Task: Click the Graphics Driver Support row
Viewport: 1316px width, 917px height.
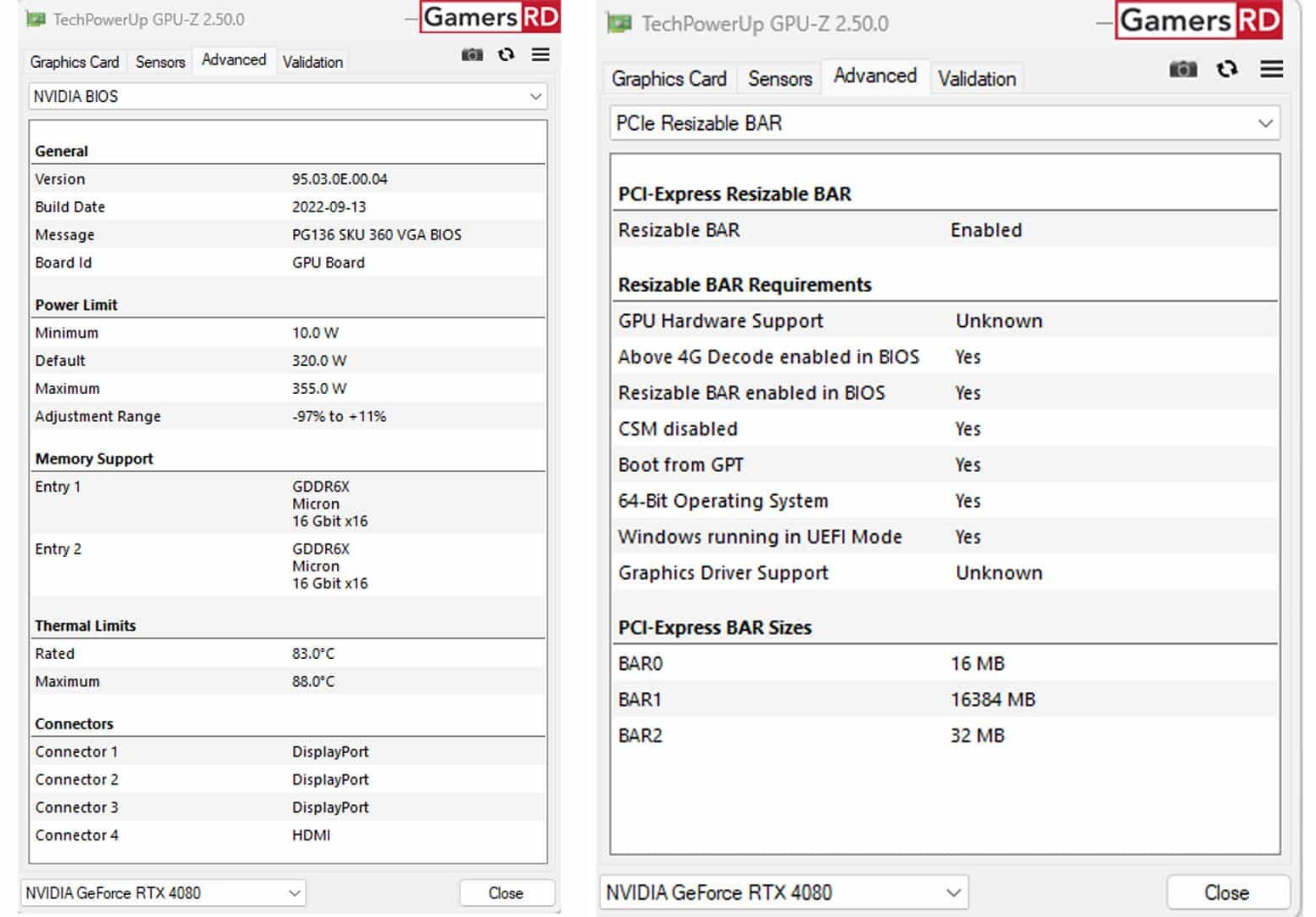Action: pyautogui.click(x=945, y=573)
